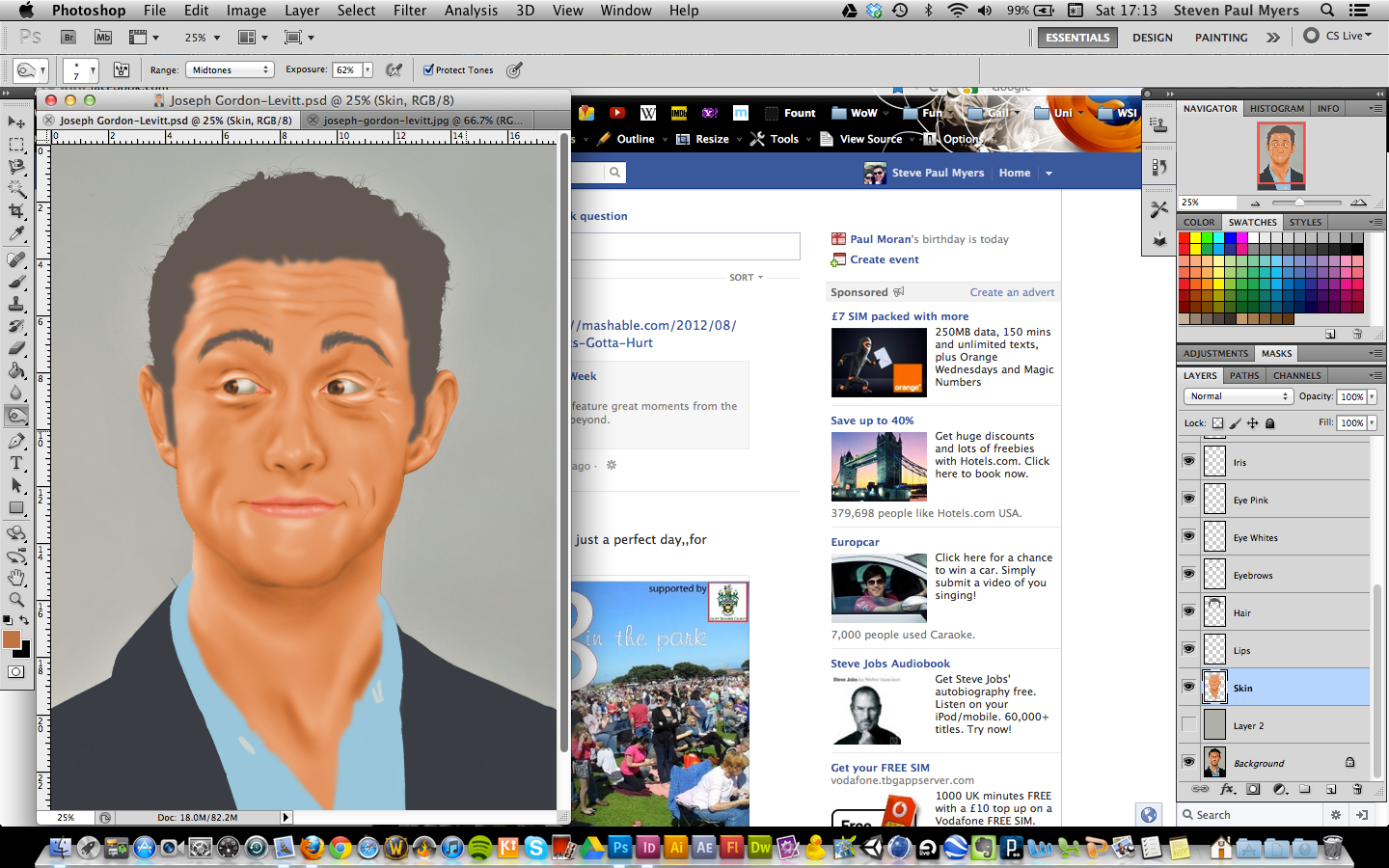Toggle Quick Mask mode icon

coord(16,672)
